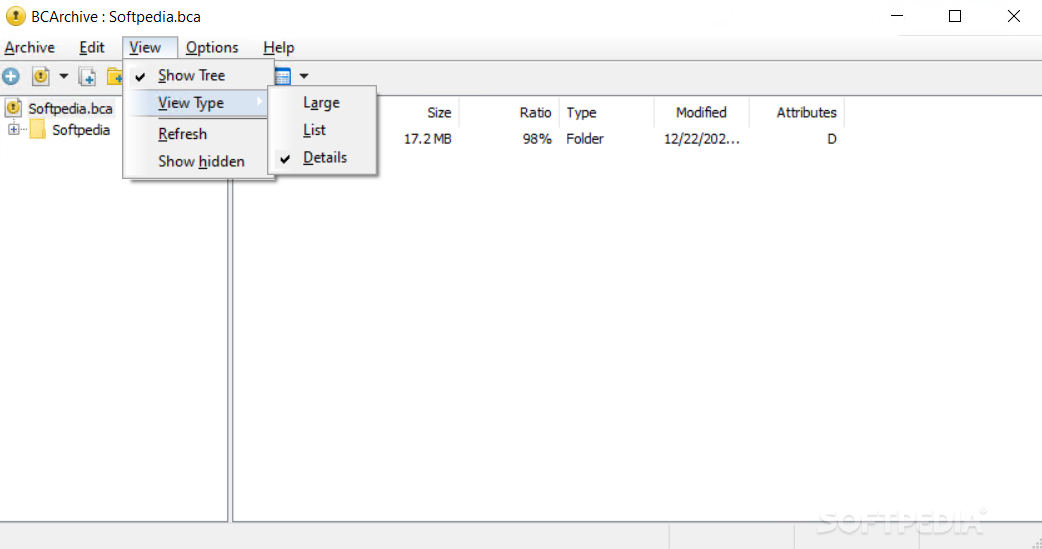This screenshot has width=1042, height=549.
Task: Click the blue plus new archive icon
Action: coord(11,76)
